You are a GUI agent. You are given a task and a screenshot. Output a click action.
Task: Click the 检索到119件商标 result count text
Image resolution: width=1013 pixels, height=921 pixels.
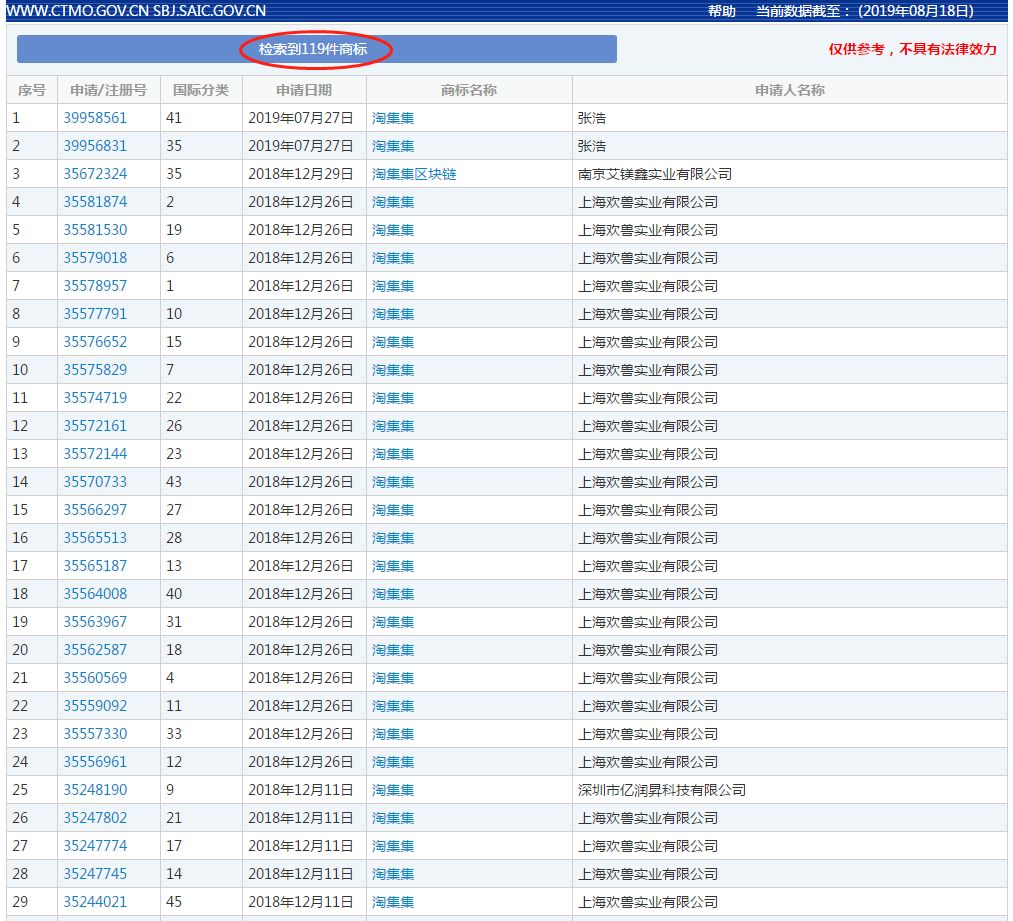(x=313, y=49)
